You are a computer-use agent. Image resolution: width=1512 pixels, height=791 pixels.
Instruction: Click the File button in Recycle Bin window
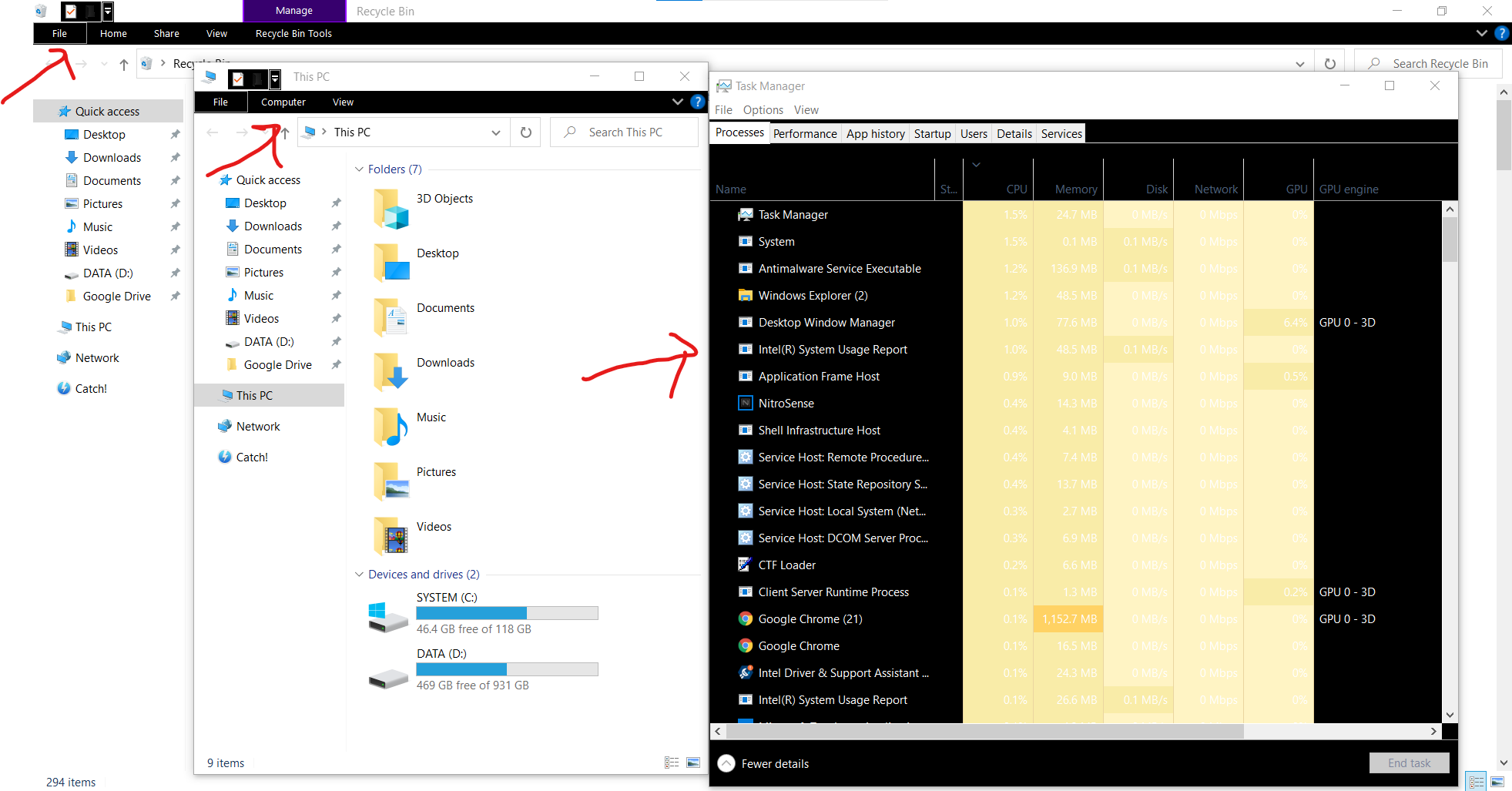coord(59,33)
